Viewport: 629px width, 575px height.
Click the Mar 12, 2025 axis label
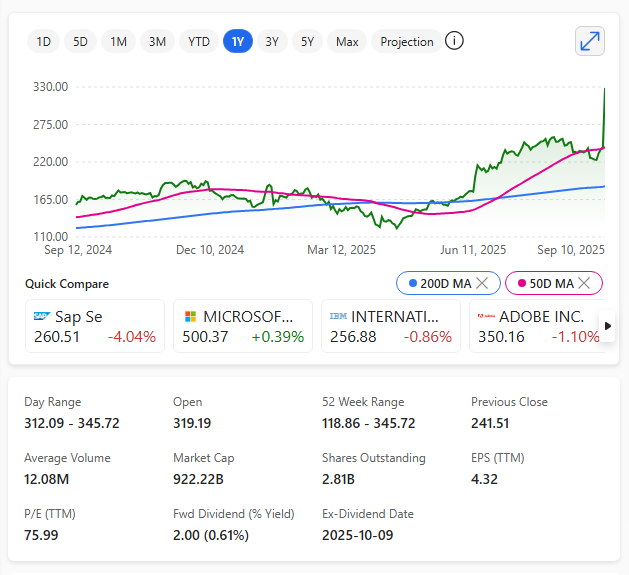pos(341,250)
